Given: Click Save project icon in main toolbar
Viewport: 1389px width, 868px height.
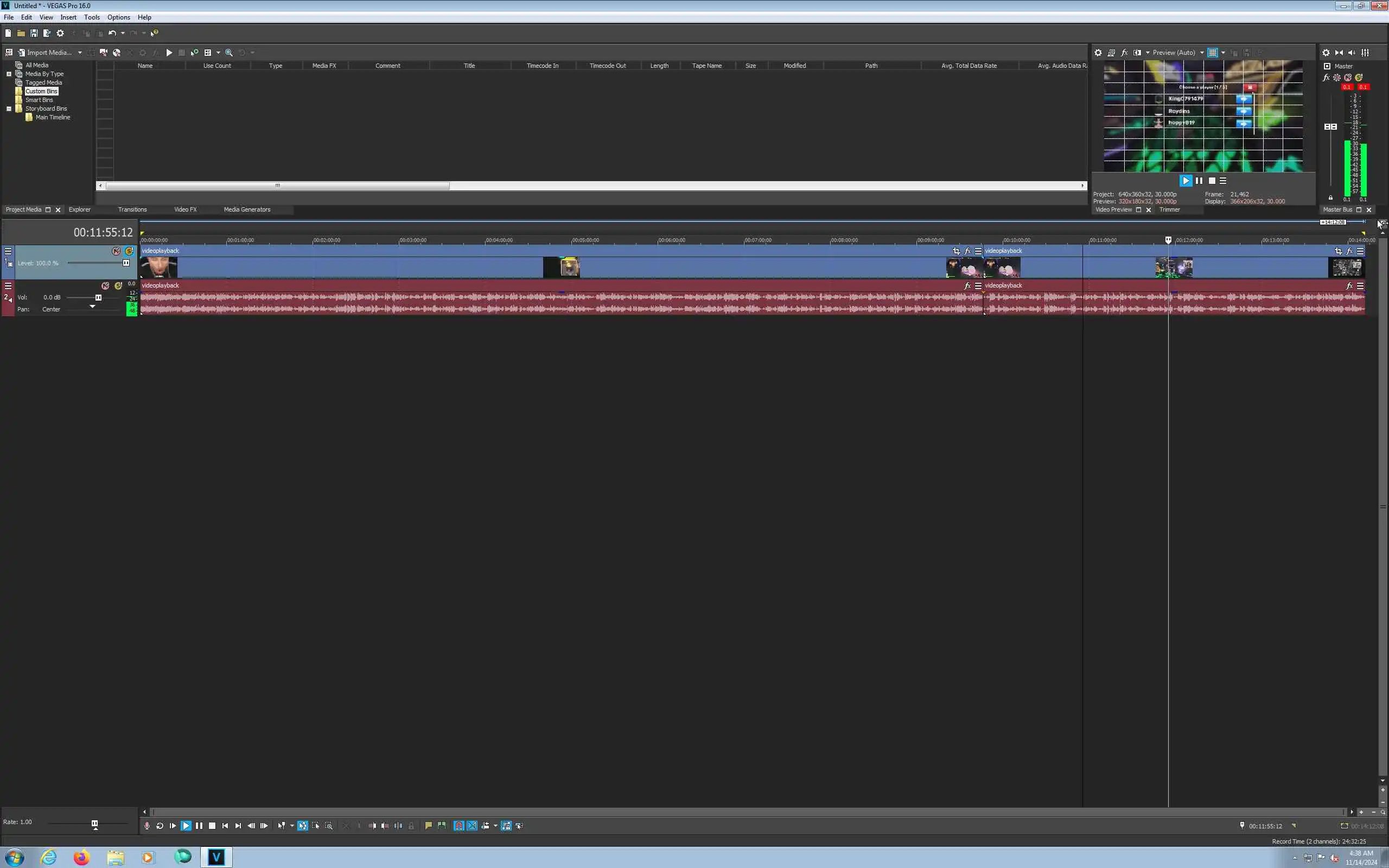Looking at the screenshot, I should tap(34, 33).
